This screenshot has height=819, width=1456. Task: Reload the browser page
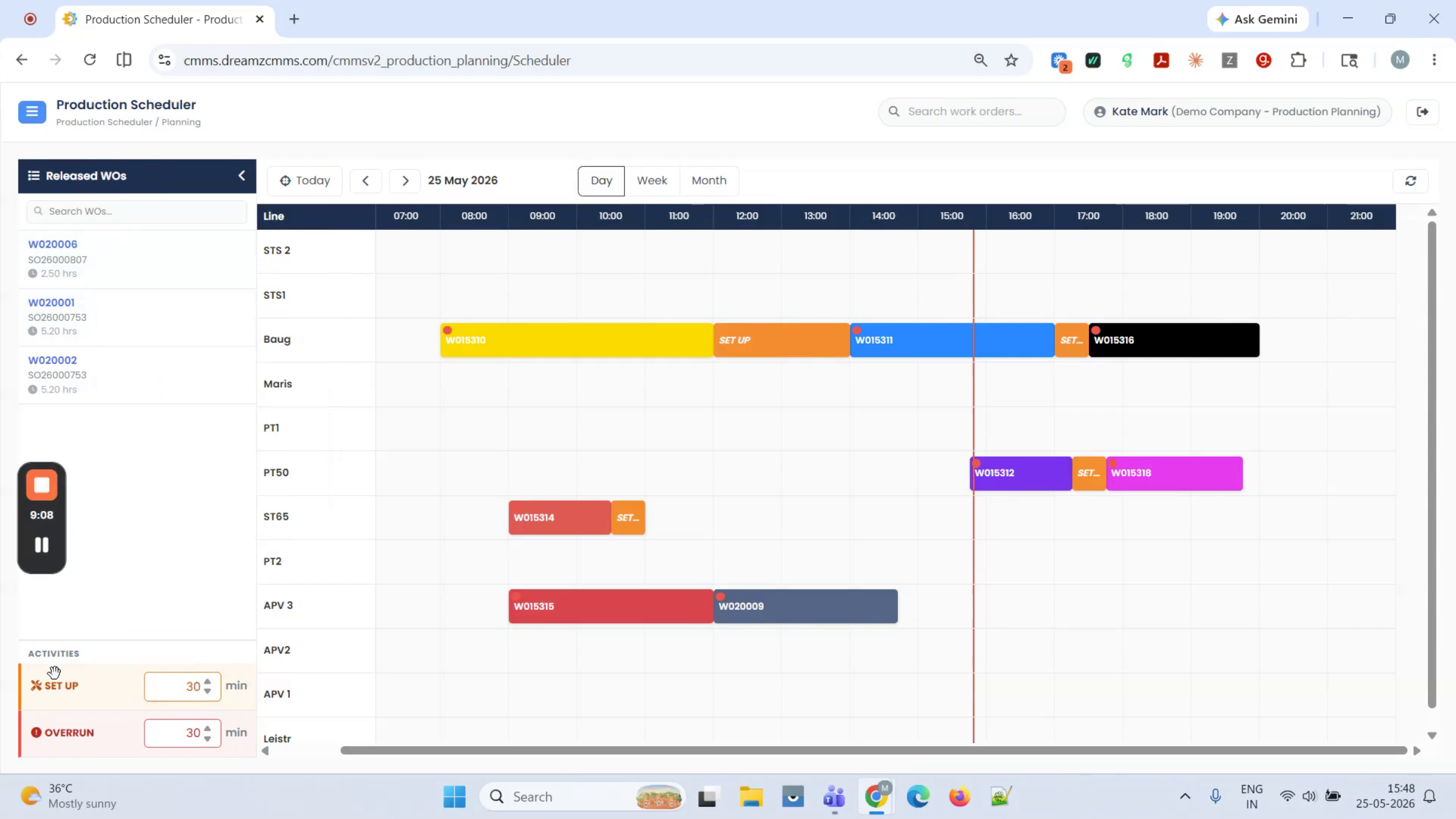coord(90,60)
